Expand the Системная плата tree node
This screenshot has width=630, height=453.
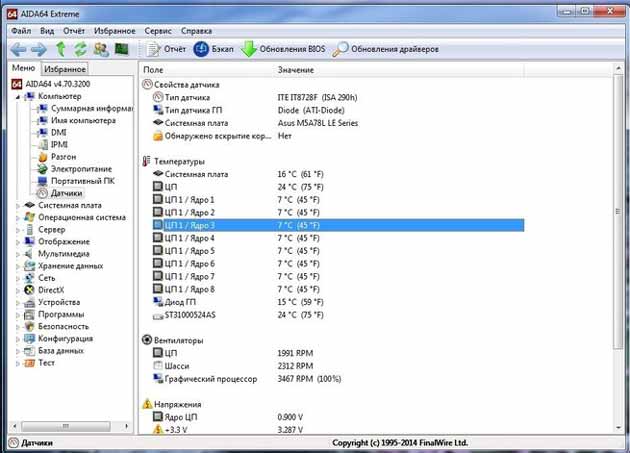click(x=18, y=206)
